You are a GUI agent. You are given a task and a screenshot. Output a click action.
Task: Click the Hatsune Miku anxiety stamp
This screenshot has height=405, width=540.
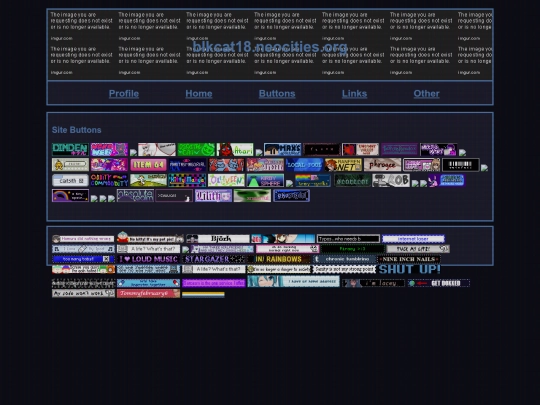pyautogui.click(x=293, y=281)
